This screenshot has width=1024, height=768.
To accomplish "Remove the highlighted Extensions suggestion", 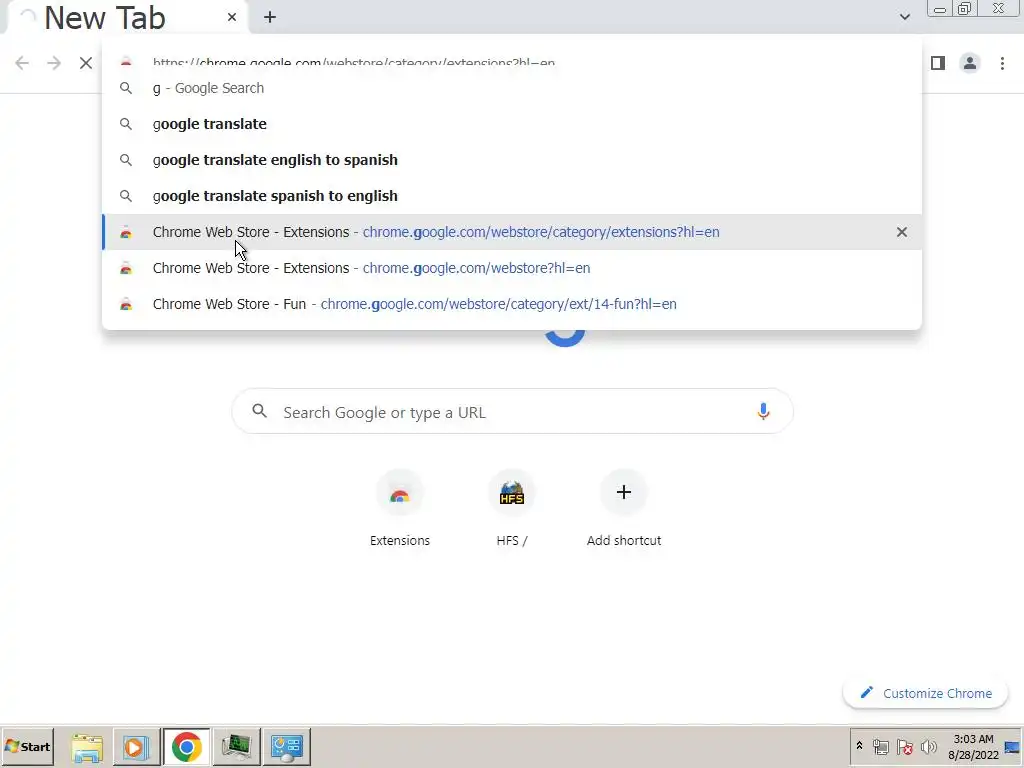I will click(901, 232).
